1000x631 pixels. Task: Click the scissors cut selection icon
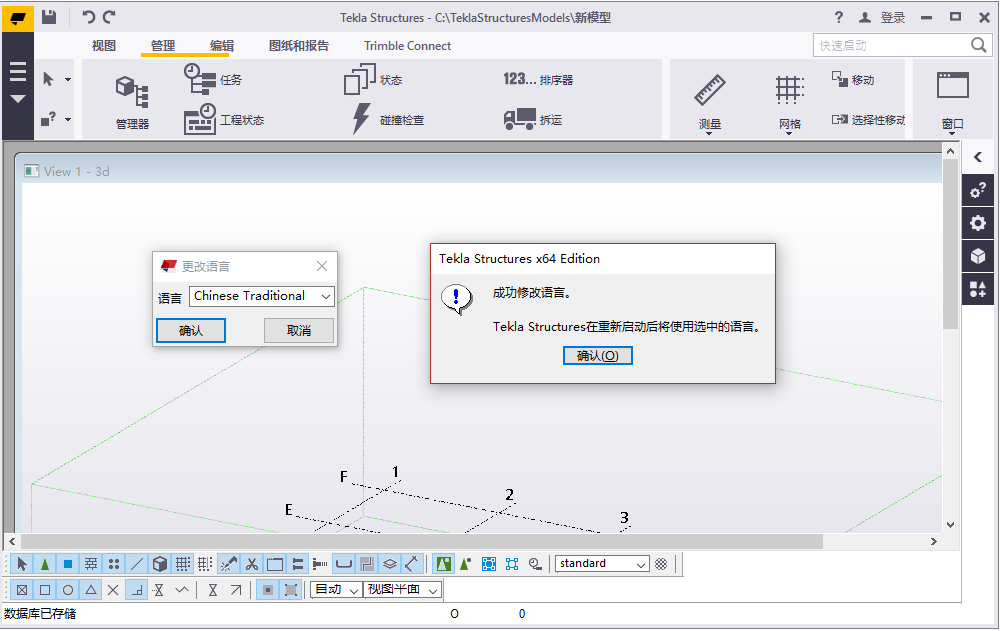point(252,564)
